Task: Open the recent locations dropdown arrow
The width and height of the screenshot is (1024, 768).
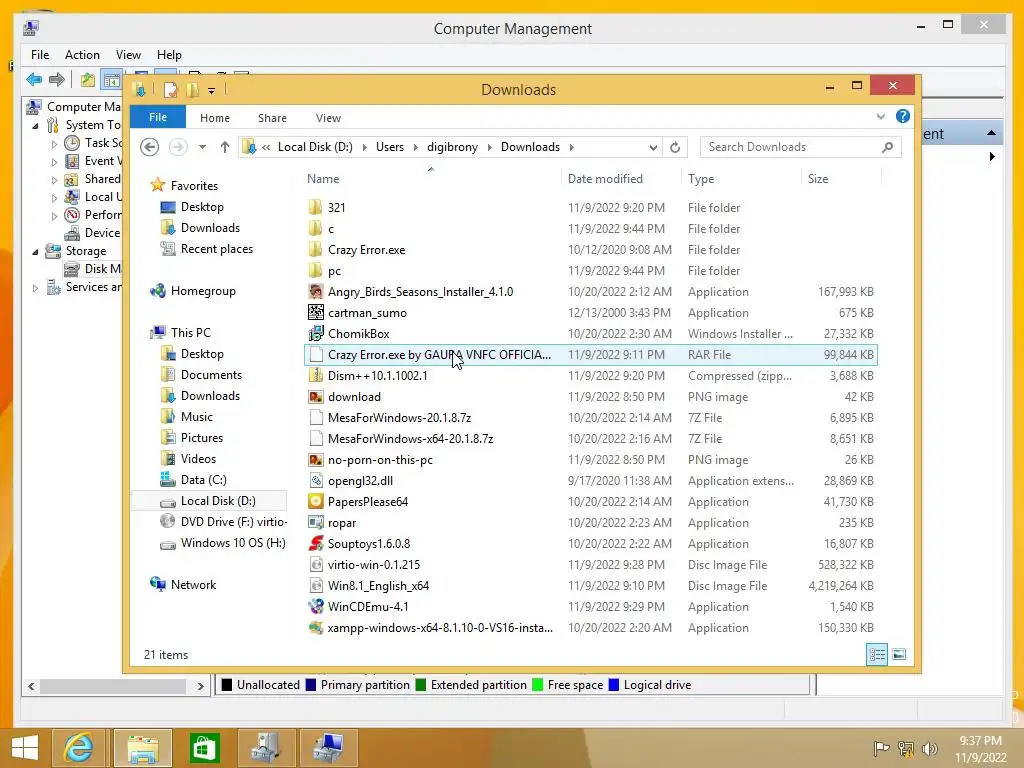Action: (x=202, y=148)
